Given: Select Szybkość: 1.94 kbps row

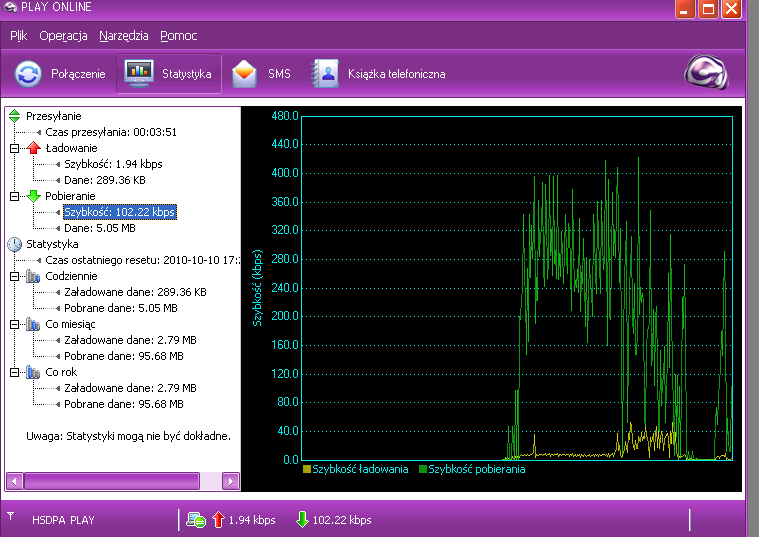Looking at the screenshot, I should coord(113,164).
